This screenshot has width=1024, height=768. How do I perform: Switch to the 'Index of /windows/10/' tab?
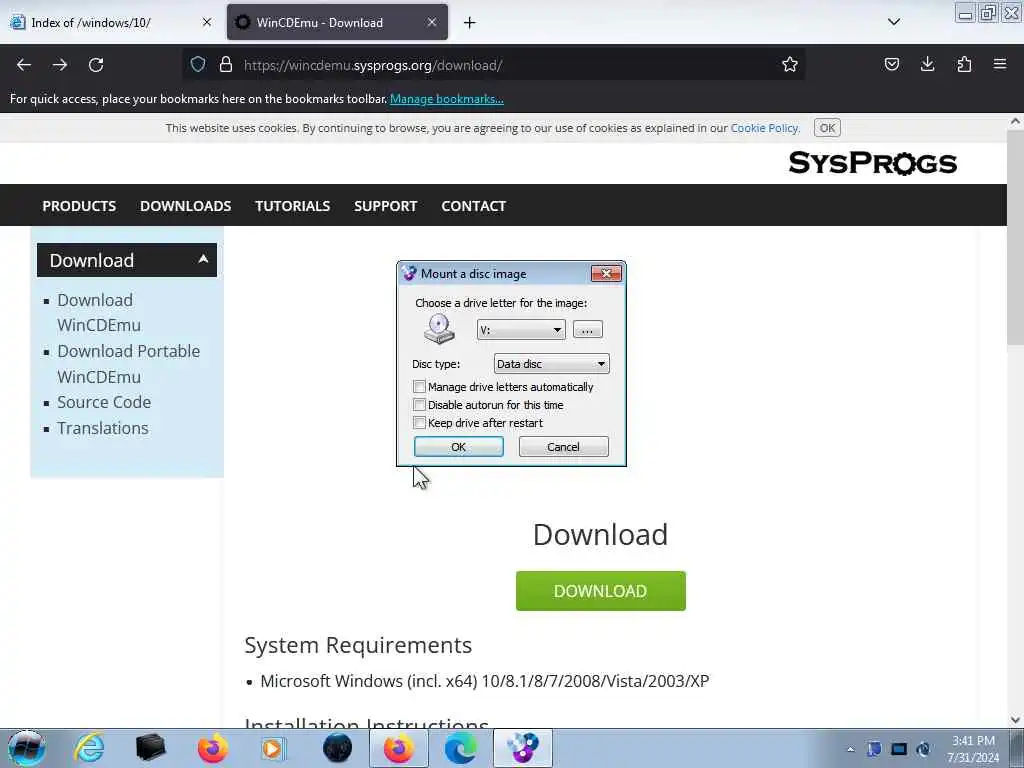click(x=111, y=22)
